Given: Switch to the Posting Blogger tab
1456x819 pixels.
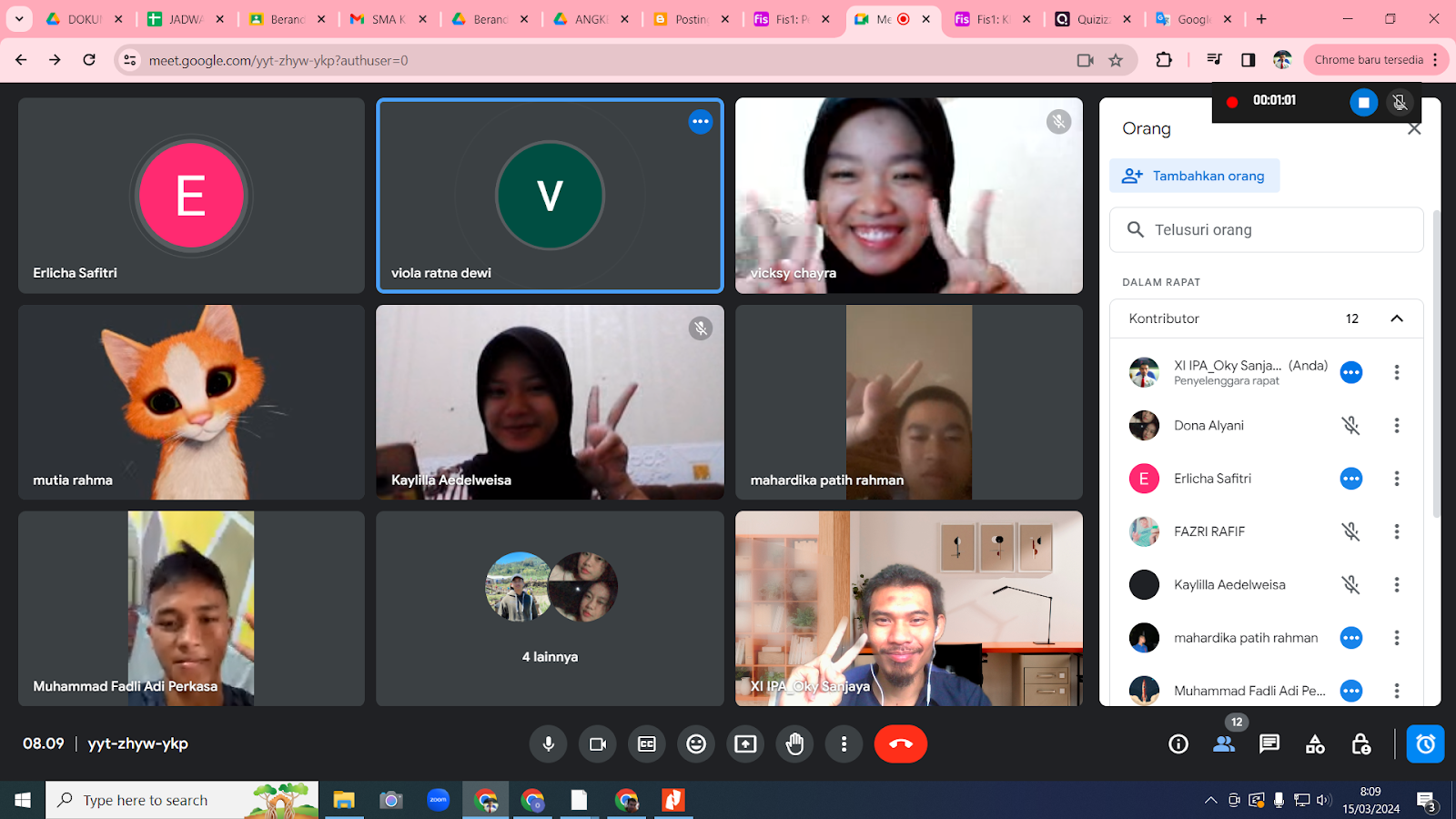Looking at the screenshot, I should coord(691,19).
